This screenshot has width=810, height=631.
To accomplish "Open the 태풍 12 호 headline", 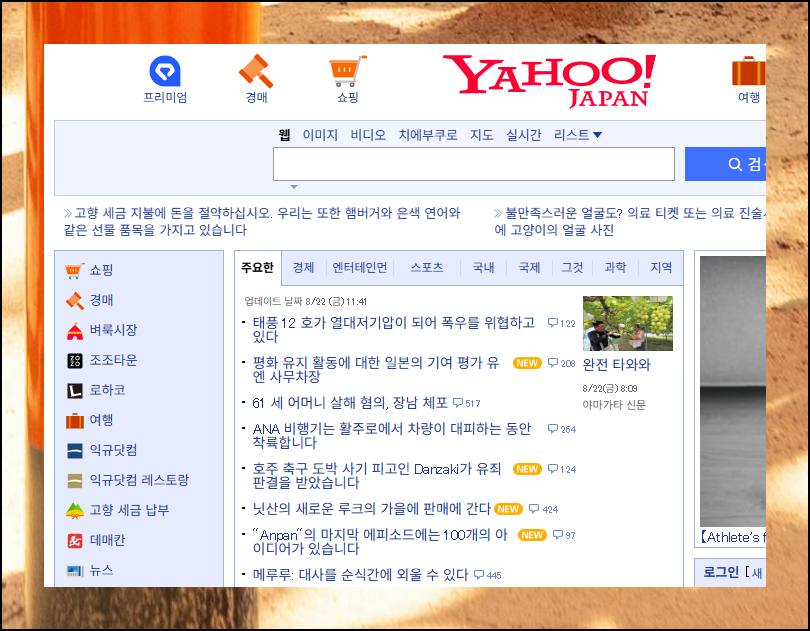I will (394, 330).
